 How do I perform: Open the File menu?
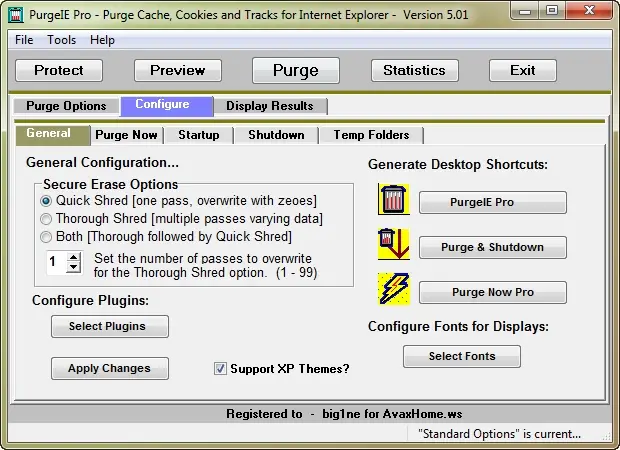point(24,40)
